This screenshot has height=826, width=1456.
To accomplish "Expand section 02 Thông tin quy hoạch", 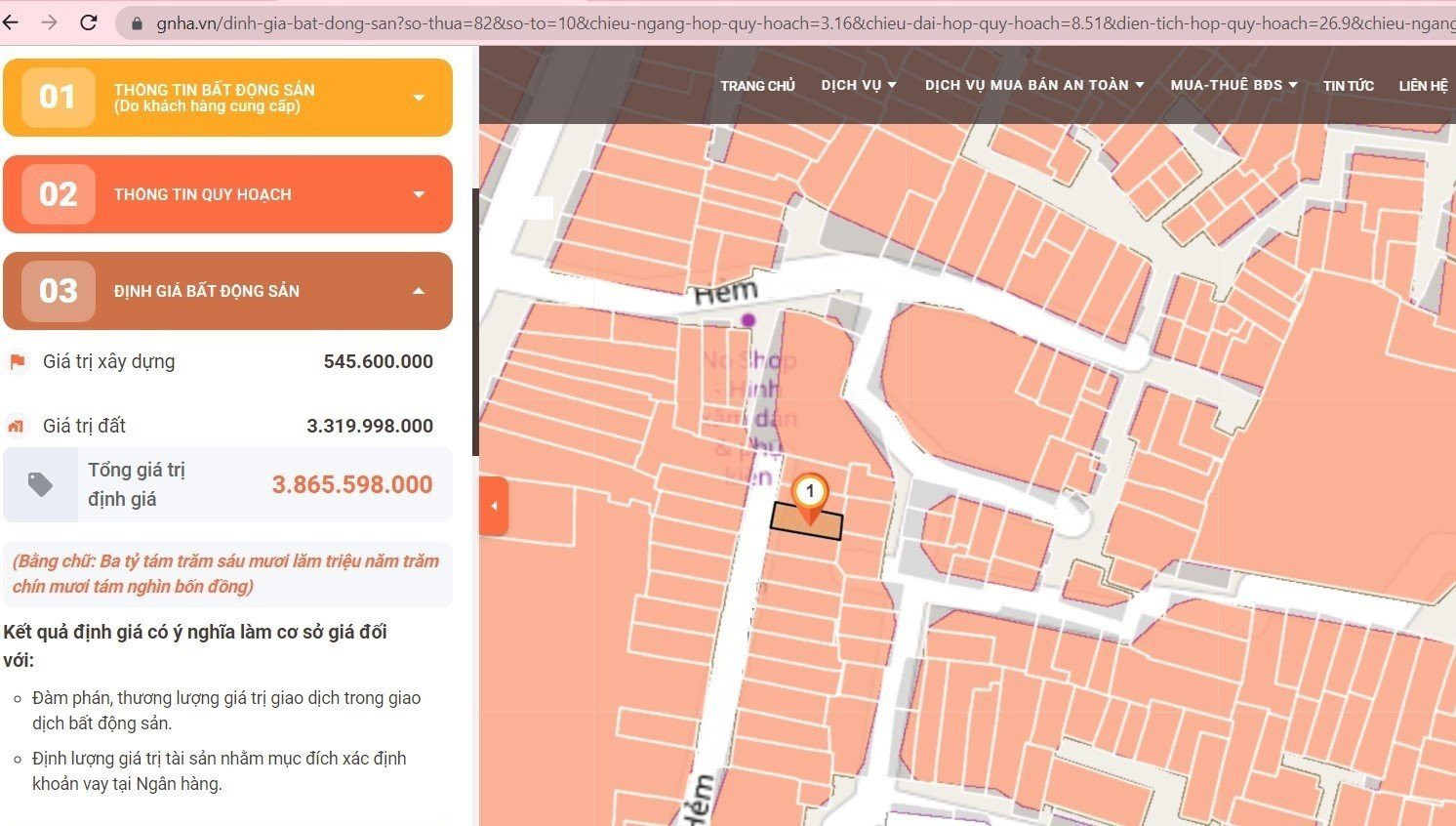I will 227,194.
